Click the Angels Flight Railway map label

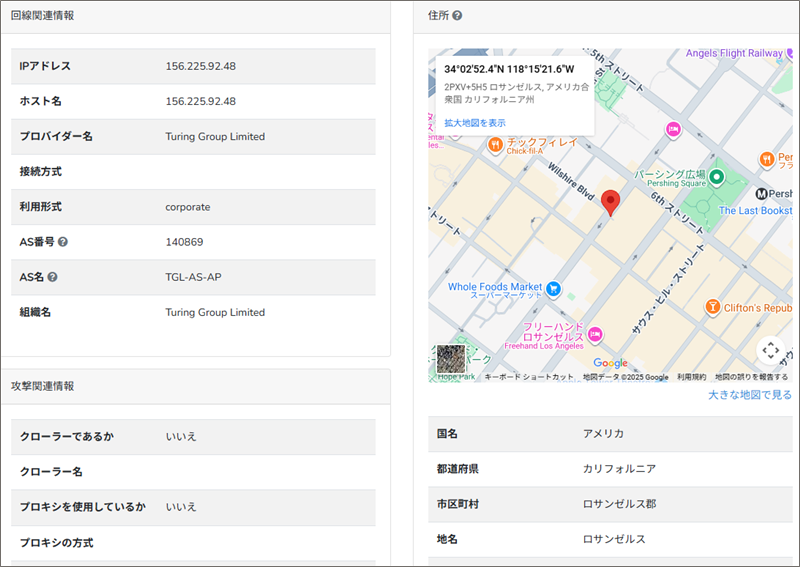[733, 53]
